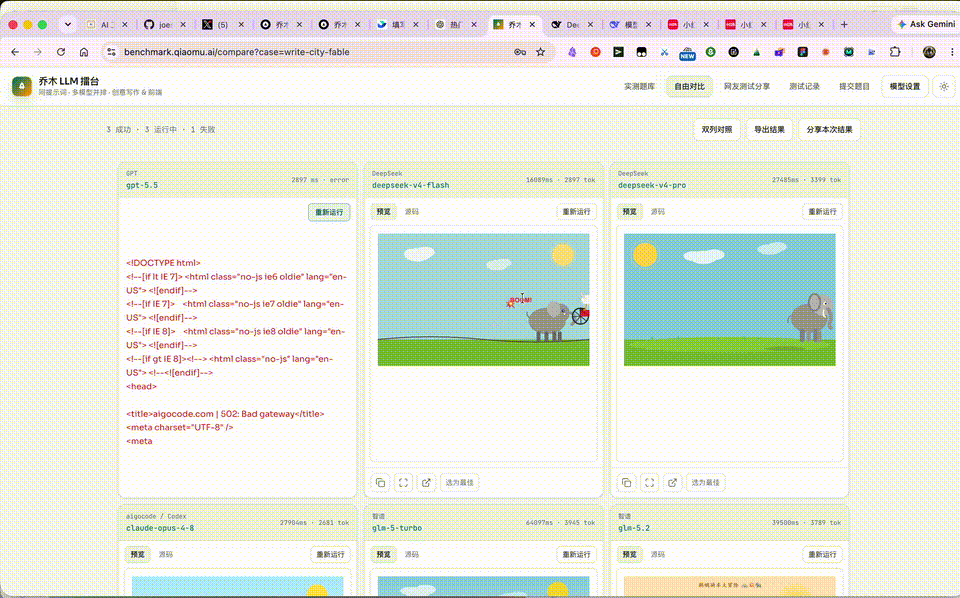Switch to the X (5) tab
The height and width of the screenshot is (598, 960).
[x=223, y=24]
